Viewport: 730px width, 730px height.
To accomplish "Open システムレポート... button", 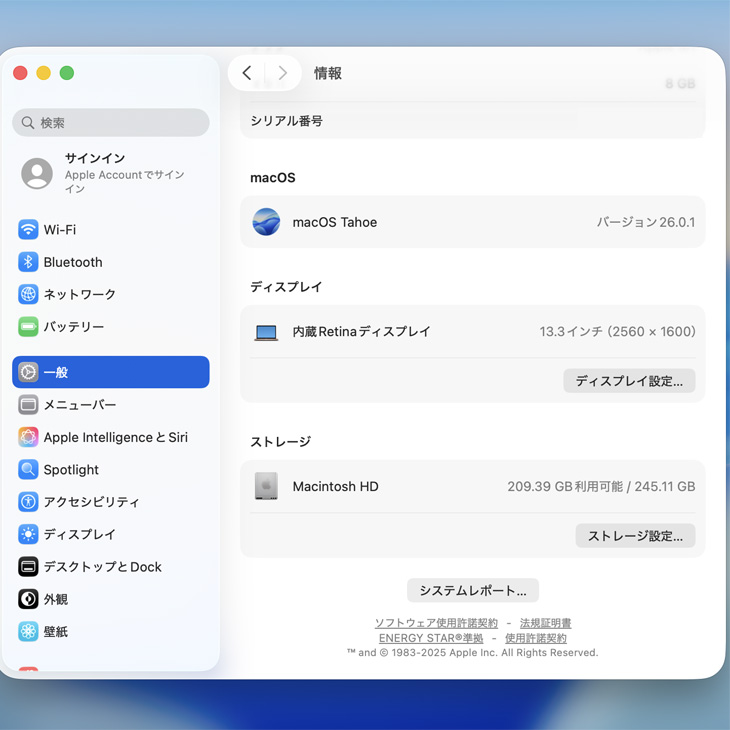I will pyautogui.click(x=473, y=590).
